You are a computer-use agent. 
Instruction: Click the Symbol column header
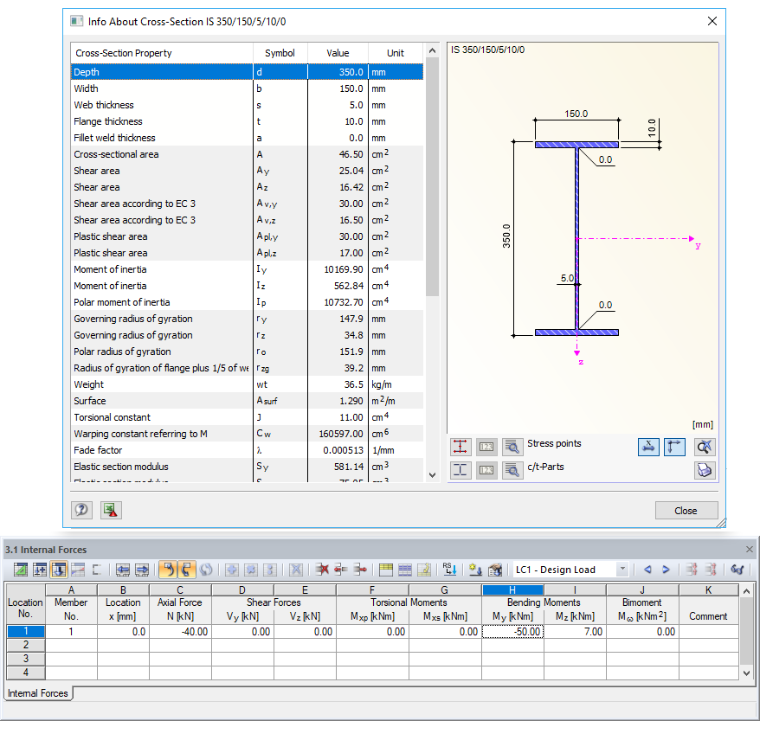coord(280,53)
